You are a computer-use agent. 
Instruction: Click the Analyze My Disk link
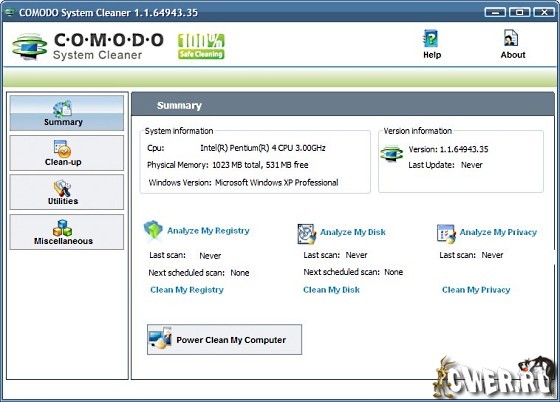353,232
